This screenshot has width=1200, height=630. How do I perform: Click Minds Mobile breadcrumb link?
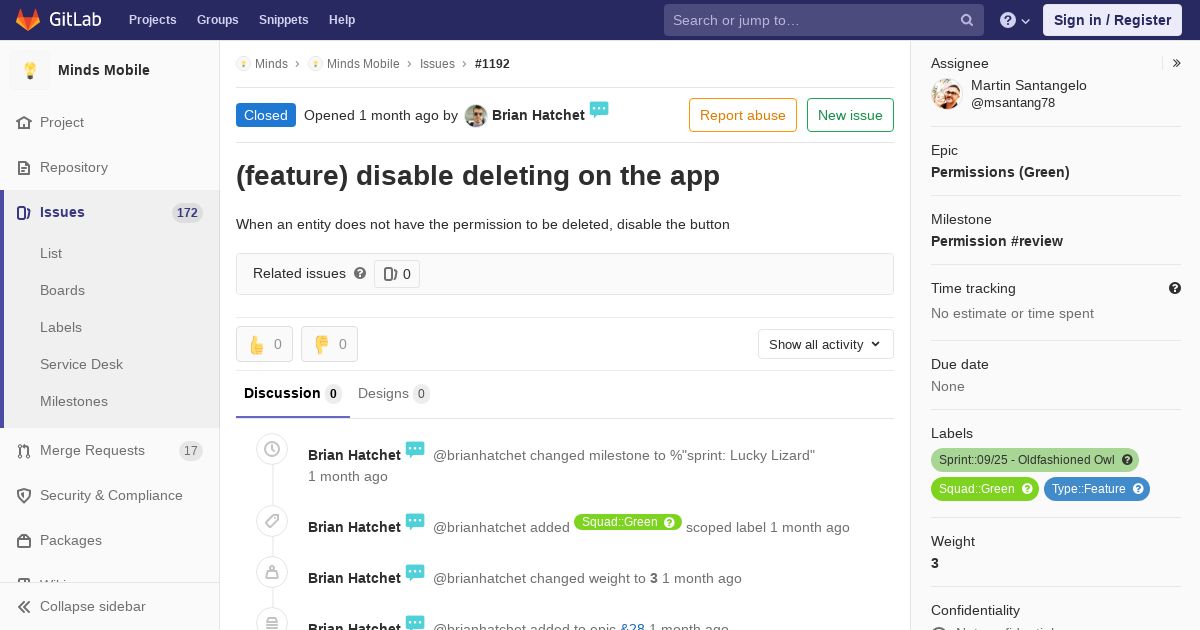click(x=363, y=63)
